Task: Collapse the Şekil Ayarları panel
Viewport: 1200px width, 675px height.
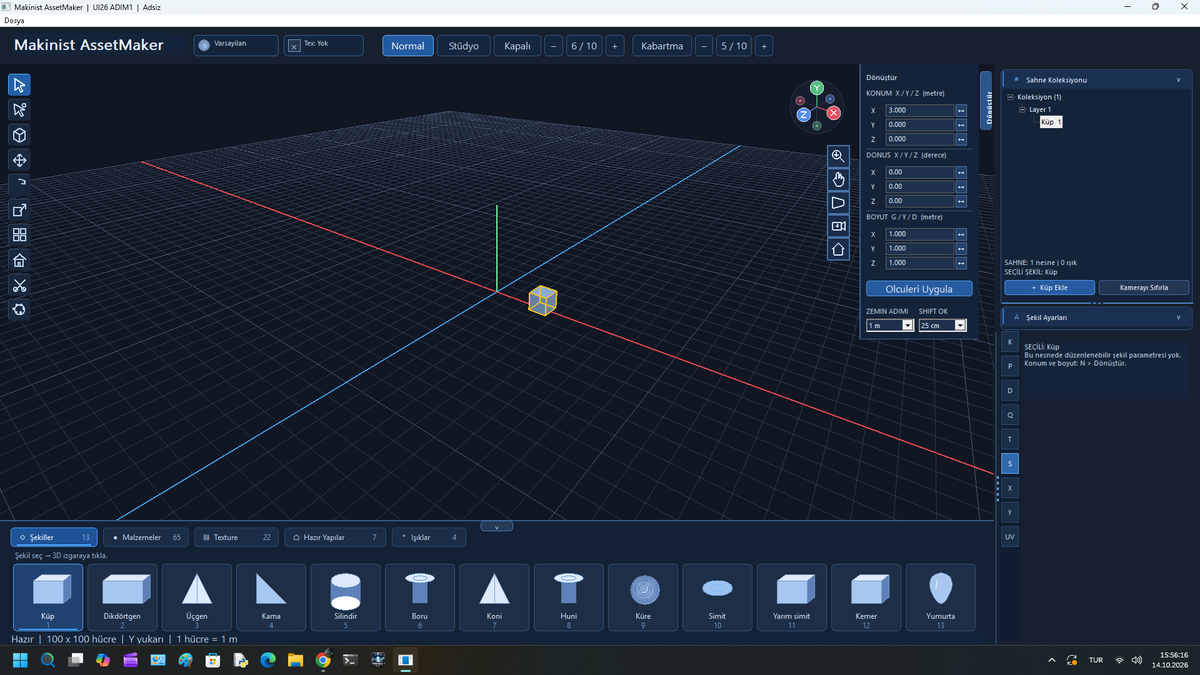Action: pyautogui.click(x=1178, y=317)
